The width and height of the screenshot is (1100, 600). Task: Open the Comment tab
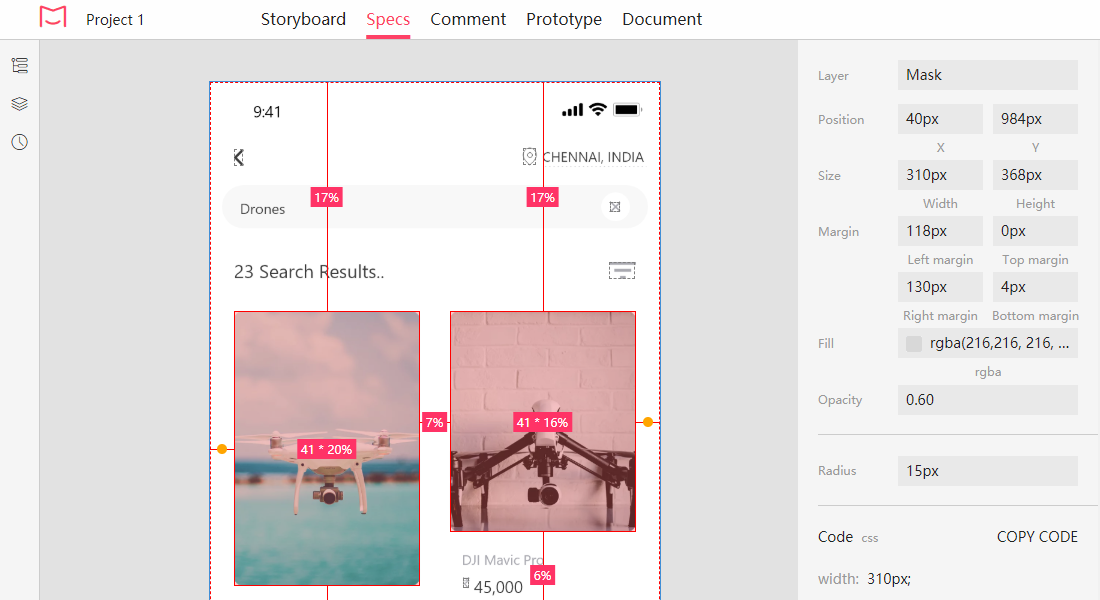[x=468, y=19]
